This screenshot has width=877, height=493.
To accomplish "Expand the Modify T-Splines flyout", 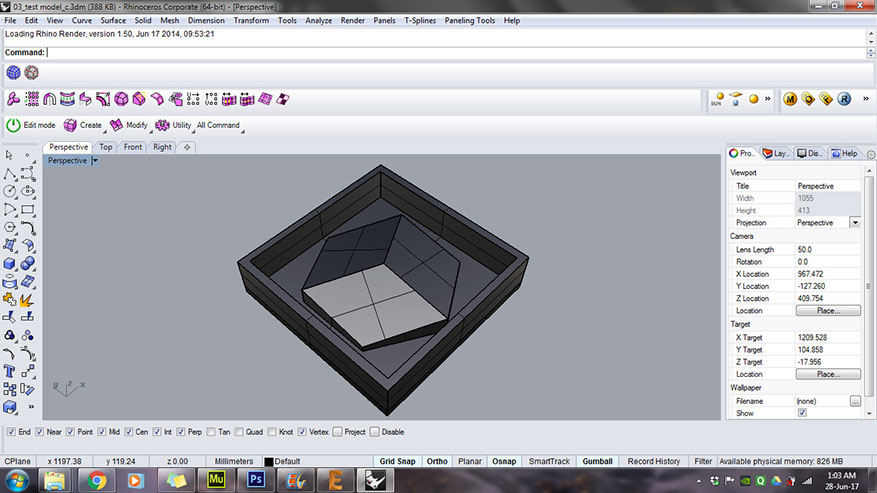I will [150, 132].
